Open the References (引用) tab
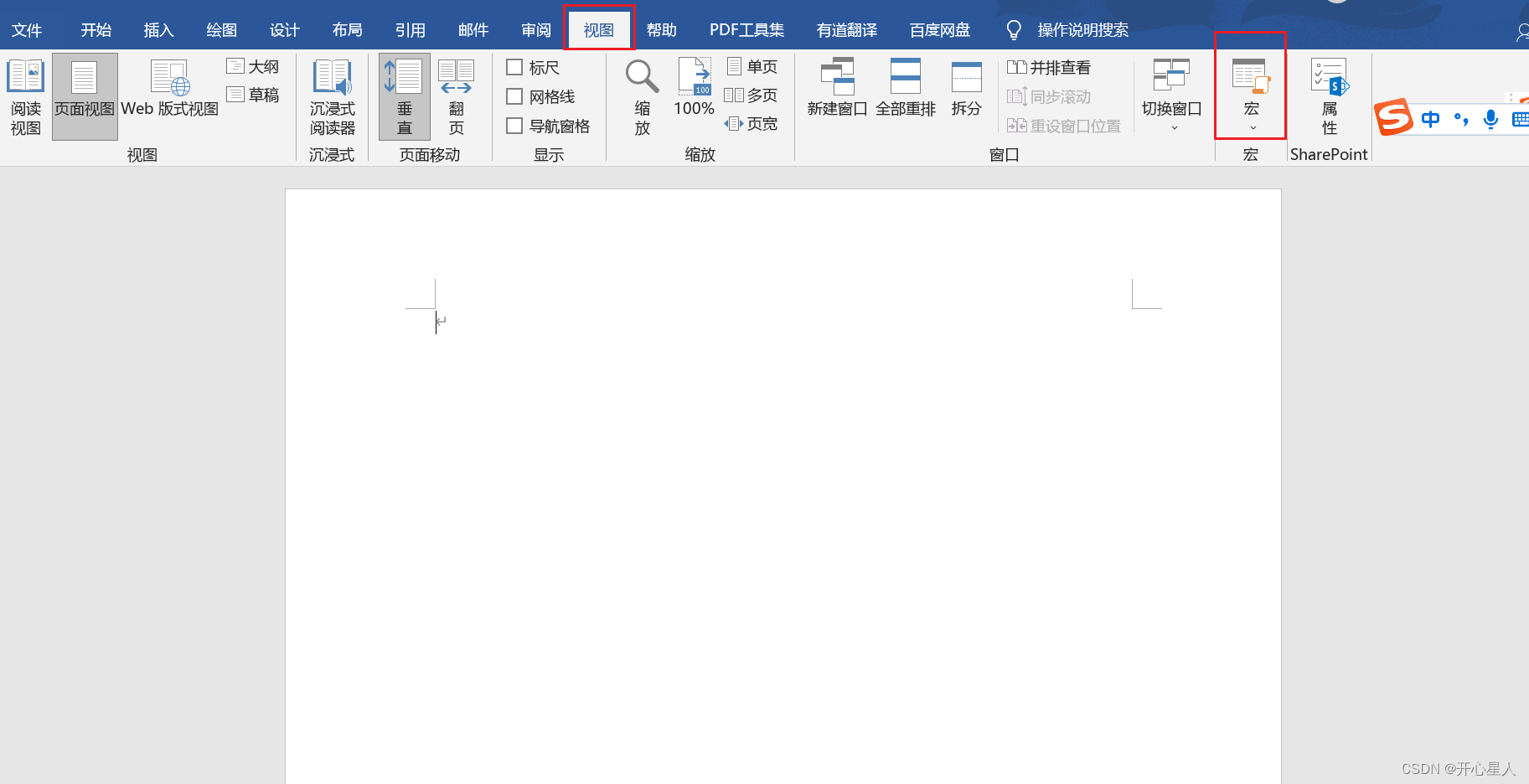The height and width of the screenshot is (784, 1529). [x=411, y=30]
